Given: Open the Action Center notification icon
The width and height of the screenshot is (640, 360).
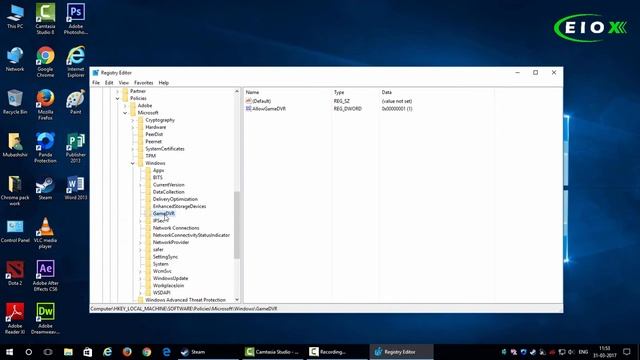Looking at the screenshot, I should click(x=627, y=352).
